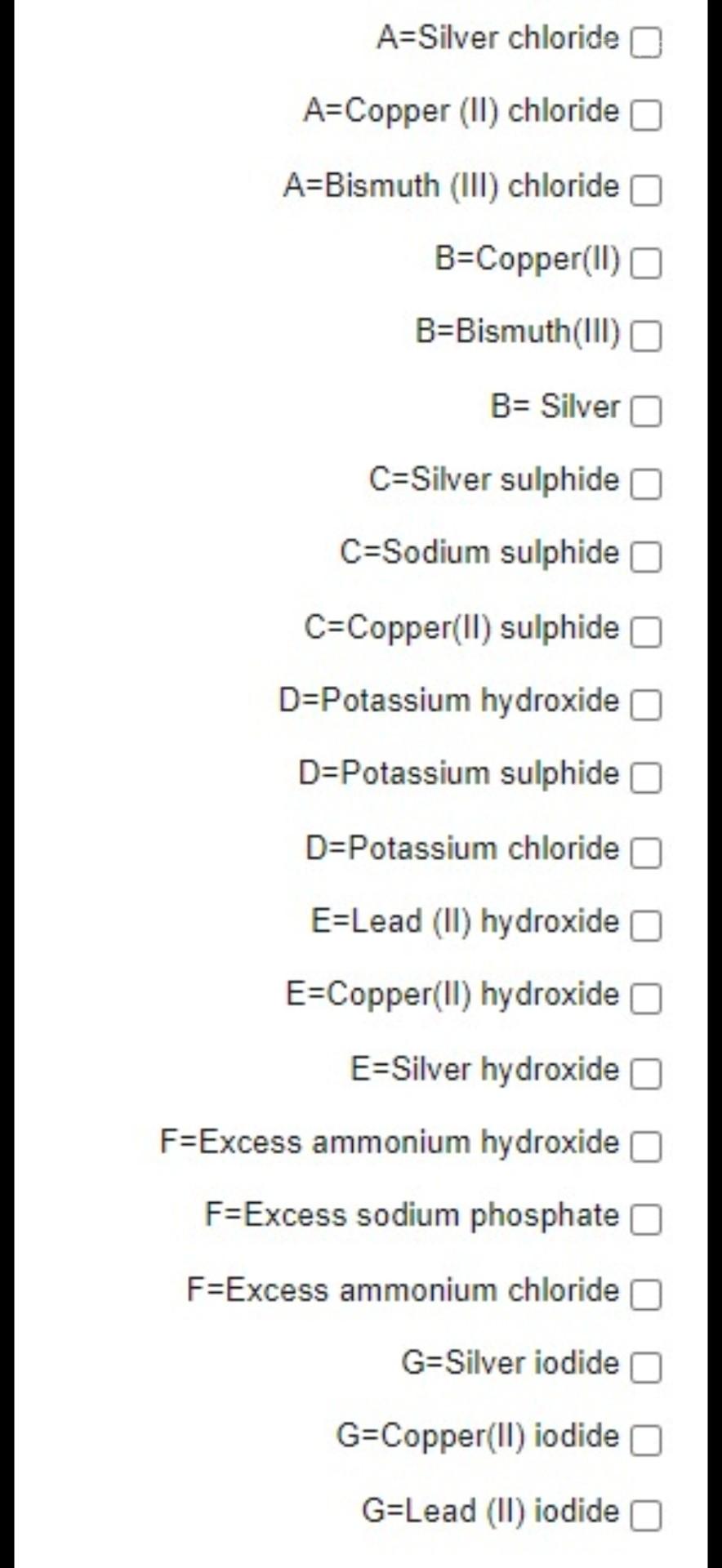Select C=Copper(II) sulphide option

pos(646,632)
